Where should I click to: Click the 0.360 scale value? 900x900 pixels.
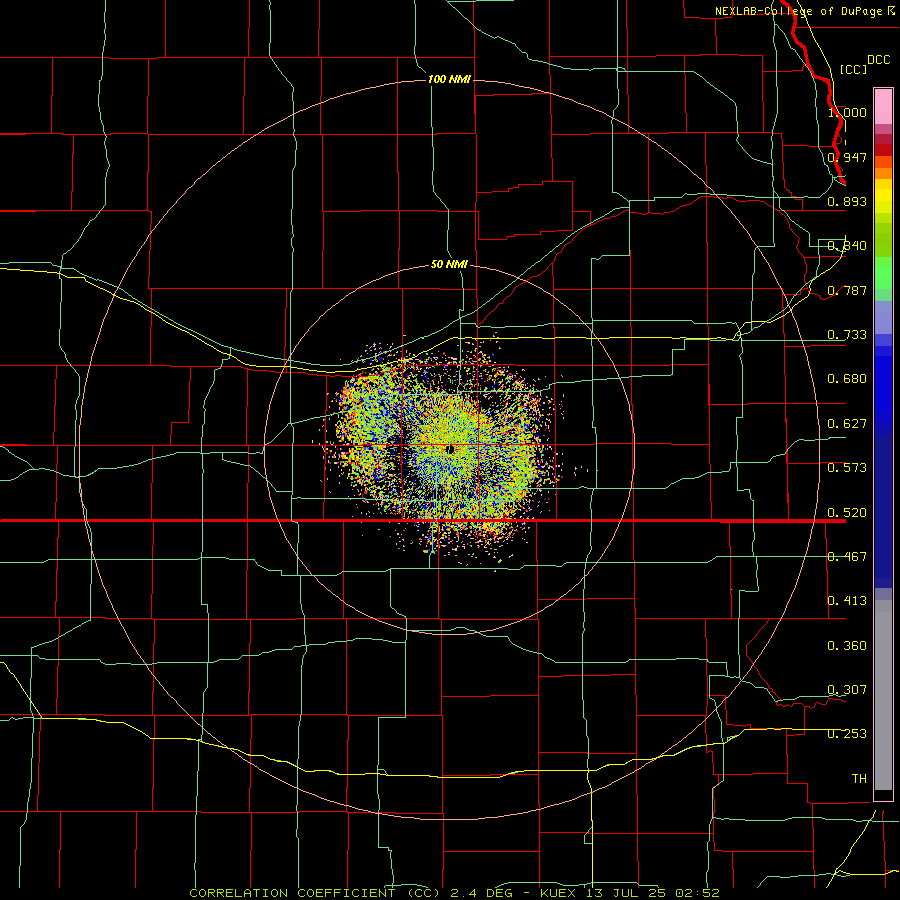click(x=847, y=646)
